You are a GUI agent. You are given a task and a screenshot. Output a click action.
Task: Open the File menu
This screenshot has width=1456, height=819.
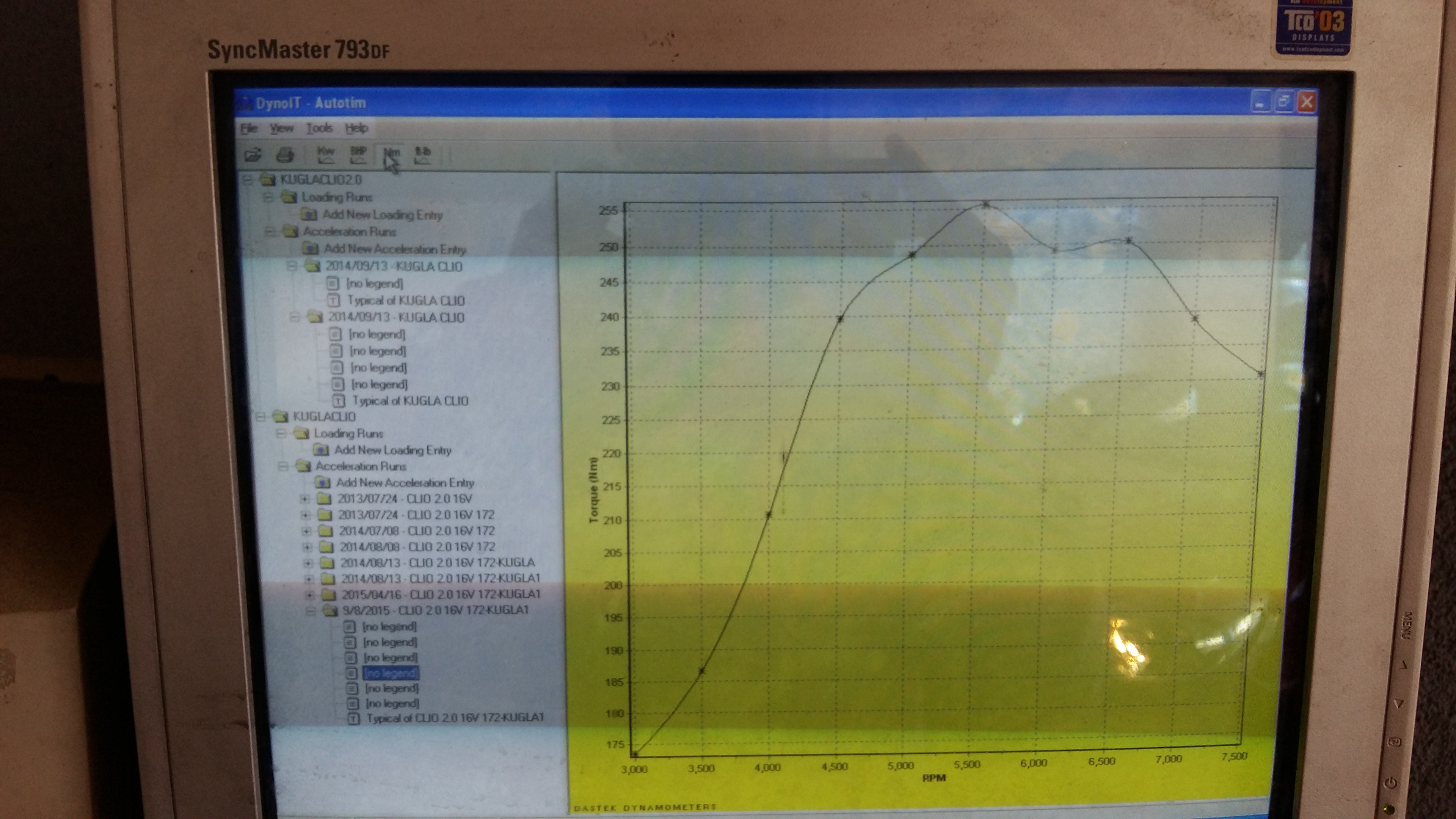coord(249,128)
